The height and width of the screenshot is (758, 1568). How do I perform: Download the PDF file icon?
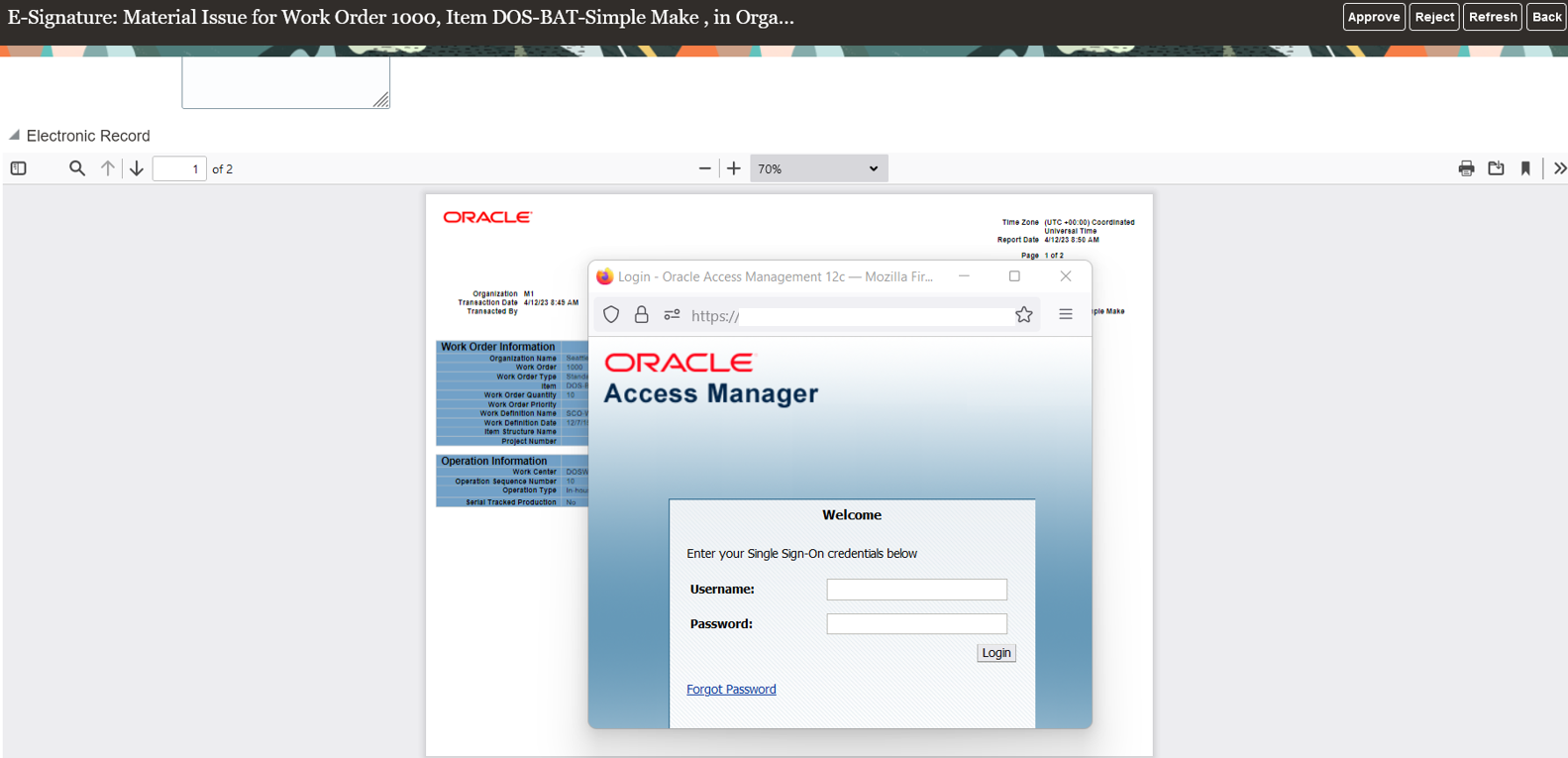pyautogui.click(x=1496, y=168)
